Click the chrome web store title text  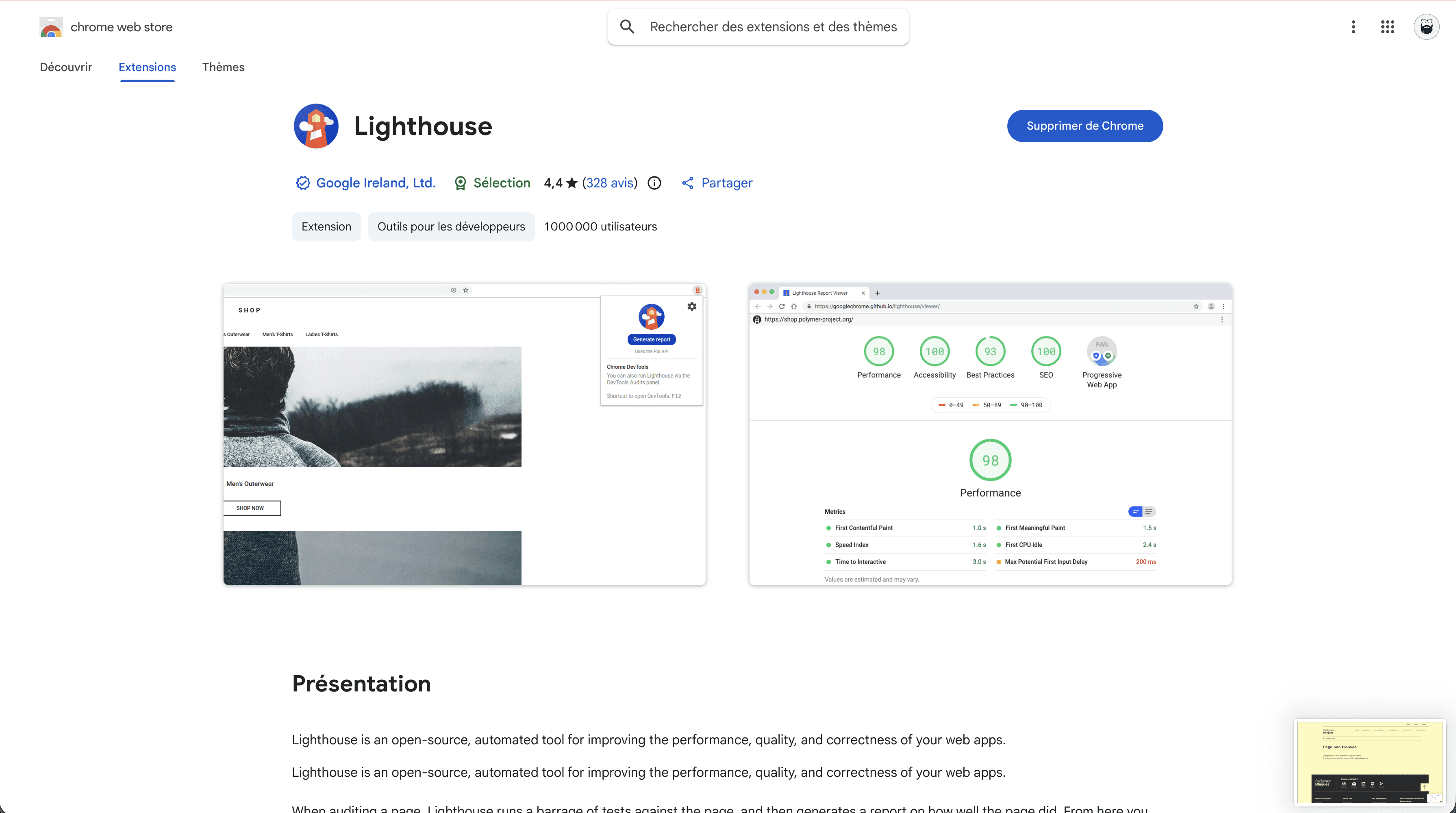(122, 26)
